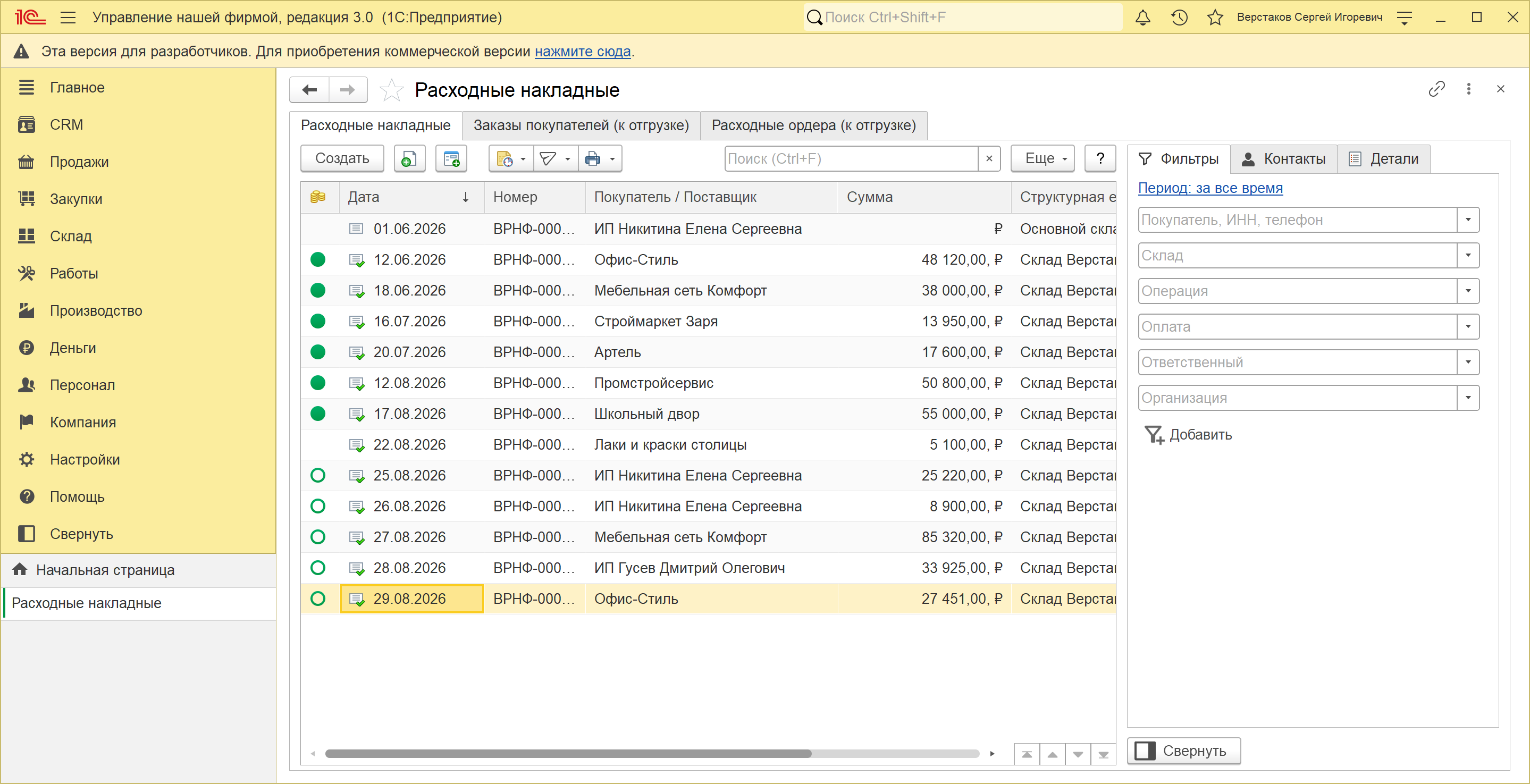Open notifications bell icon
The image size is (1530, 784).
click(1143, 17)
